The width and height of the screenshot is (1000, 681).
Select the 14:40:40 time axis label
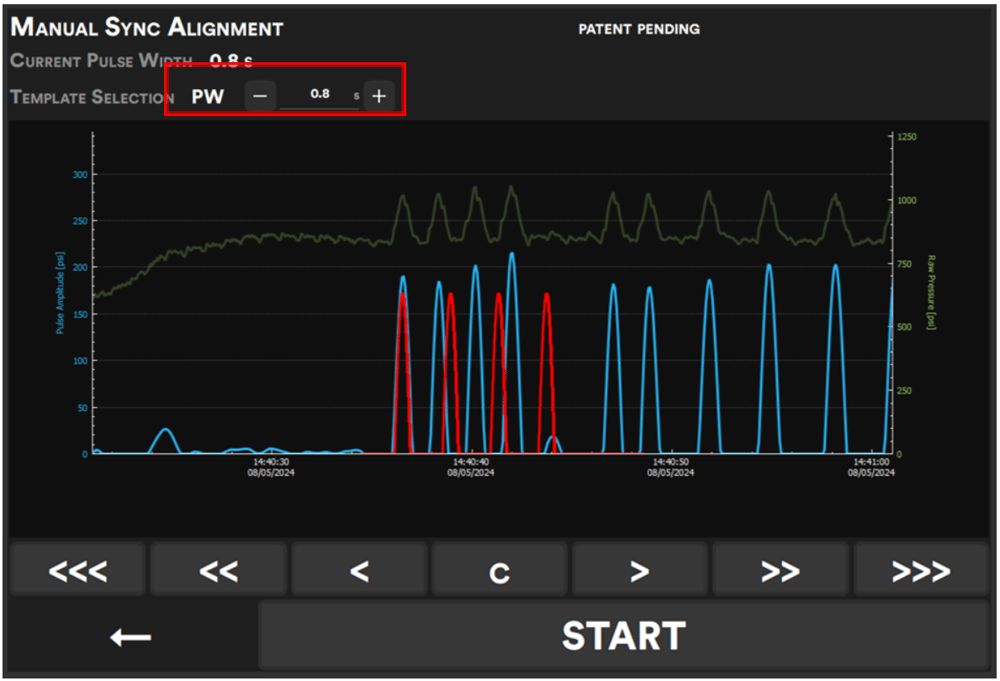(470, 467)
